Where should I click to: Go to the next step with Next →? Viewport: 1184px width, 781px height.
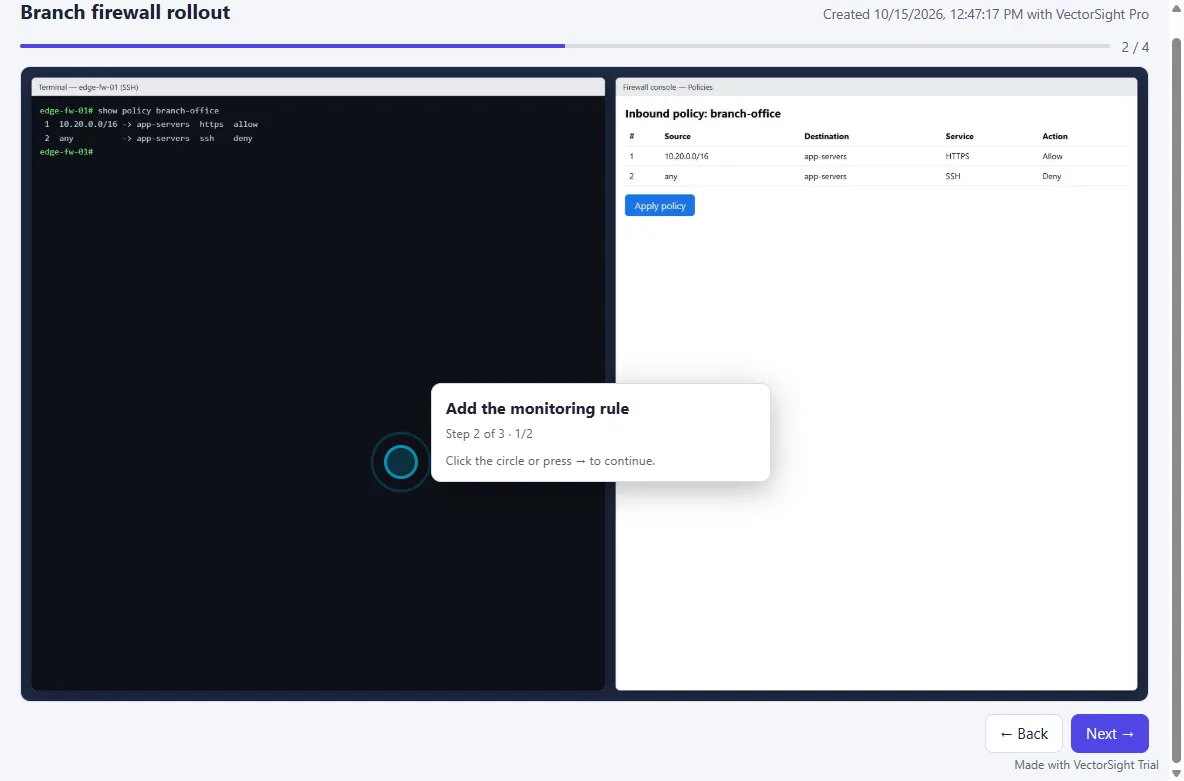click(x=1109, y=733)
